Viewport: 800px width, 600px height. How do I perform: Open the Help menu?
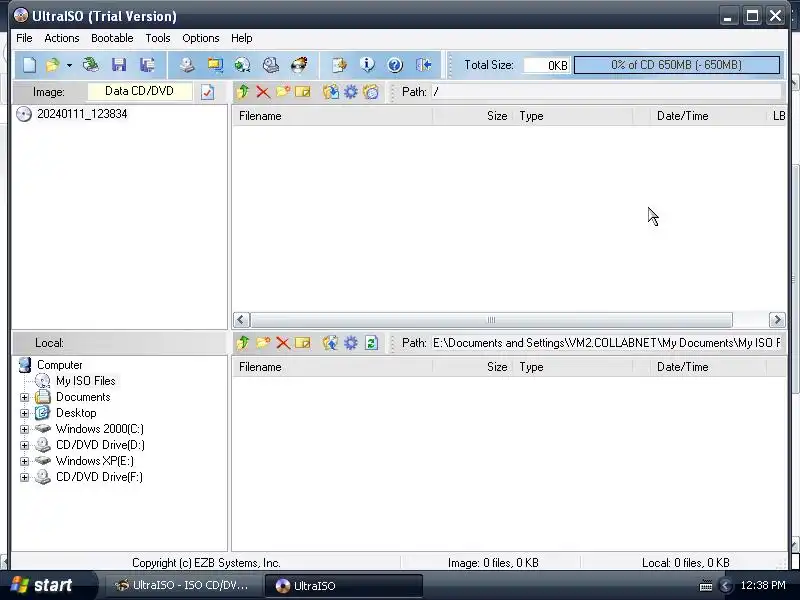241,38
